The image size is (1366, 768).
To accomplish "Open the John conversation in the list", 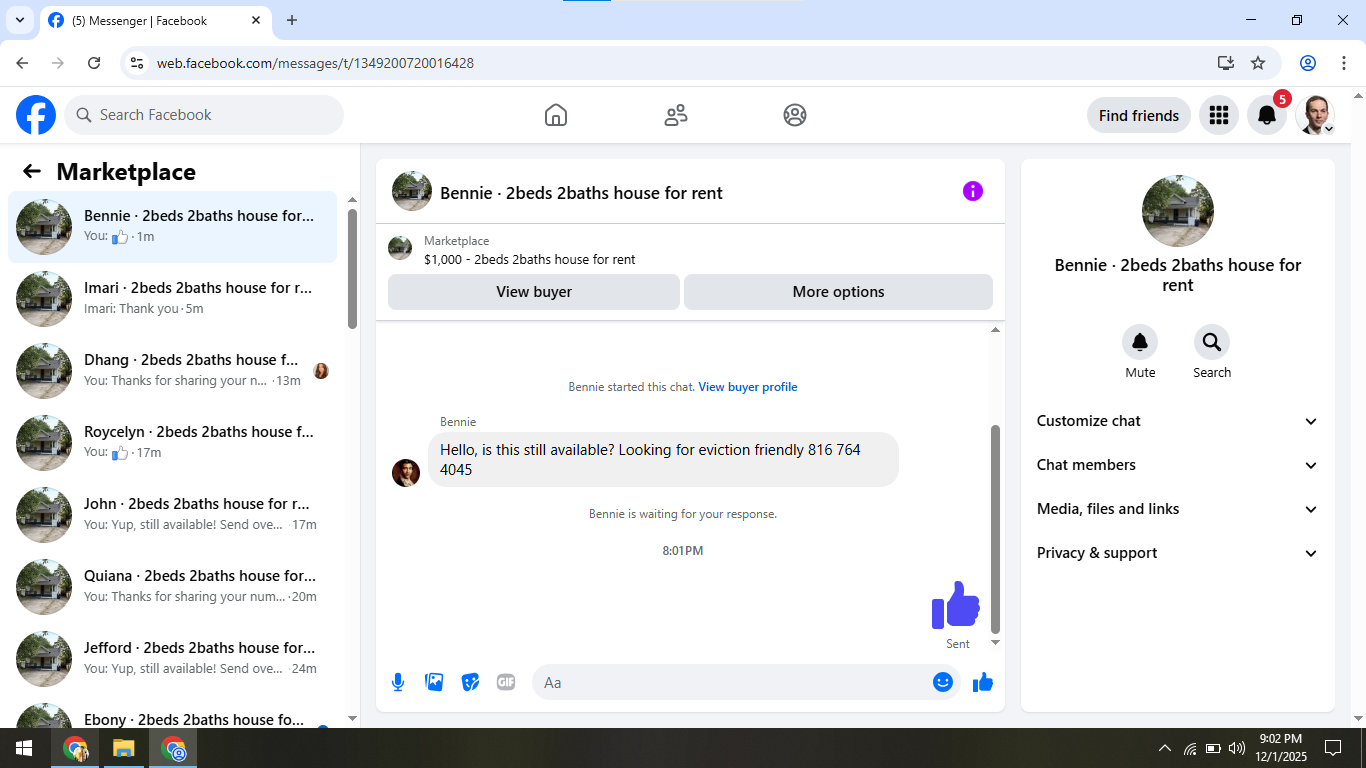I will (172, 515).
